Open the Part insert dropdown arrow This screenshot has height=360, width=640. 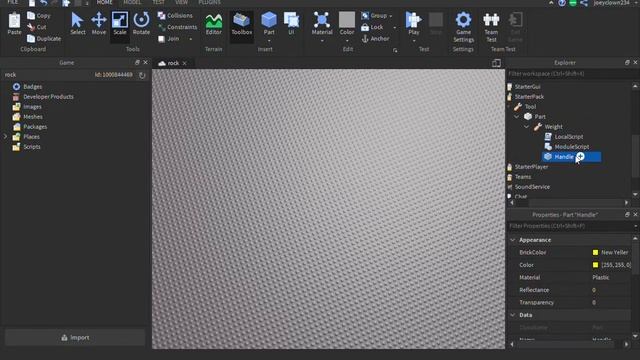tap(269, 41)
